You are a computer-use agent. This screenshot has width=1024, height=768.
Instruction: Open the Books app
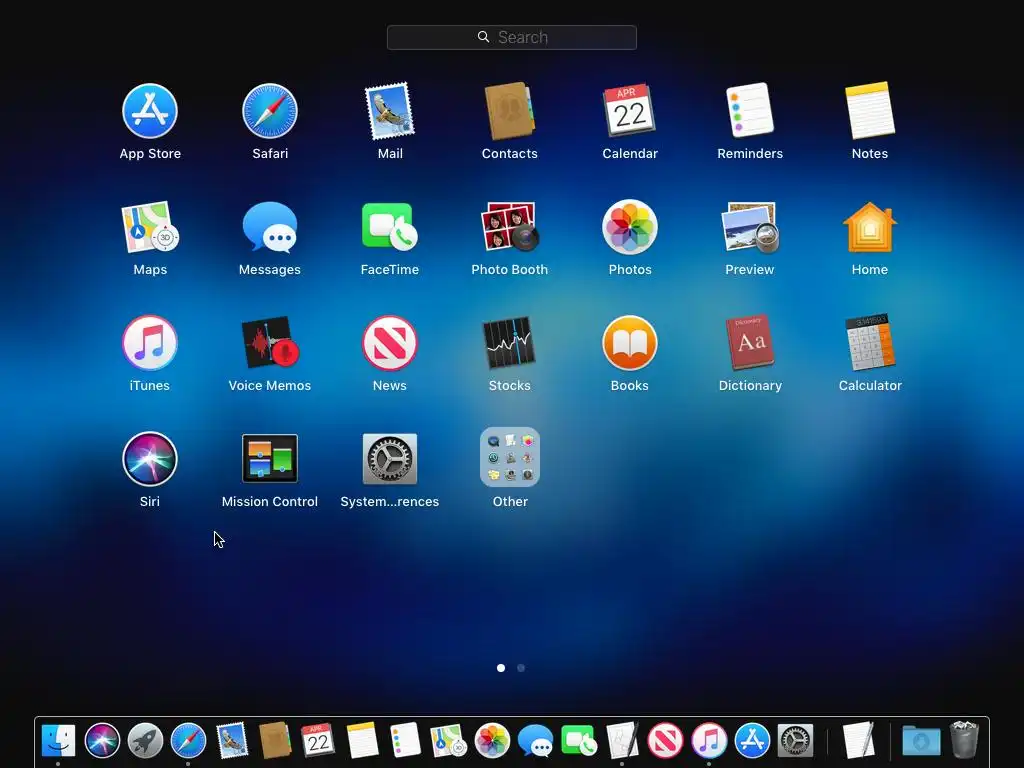(x=630, y=343)
